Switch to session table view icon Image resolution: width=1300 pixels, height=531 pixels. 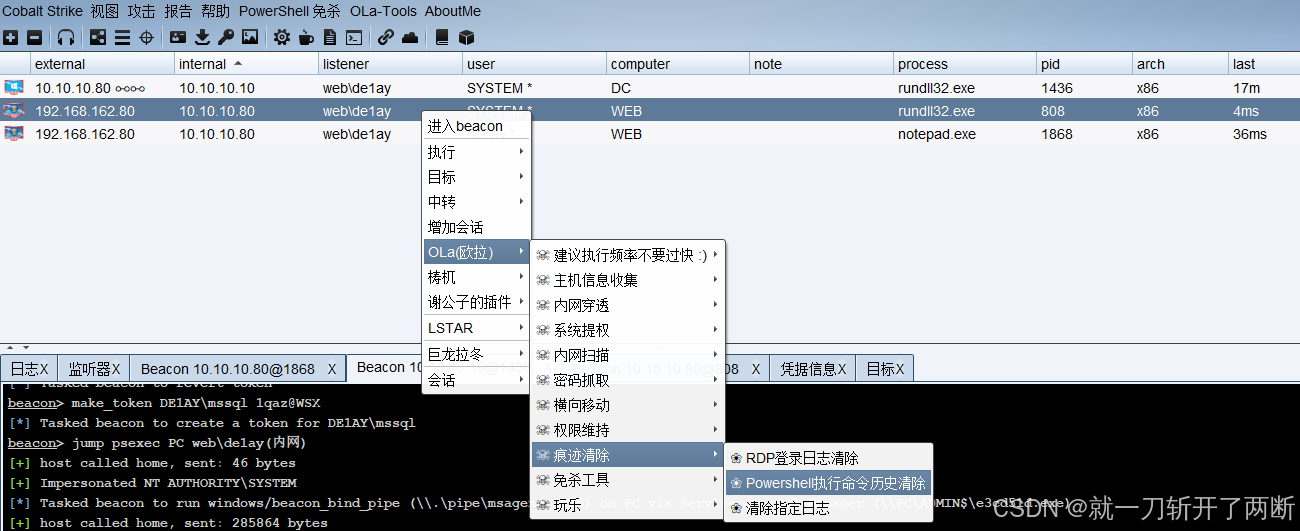click(x=122, y=37)
